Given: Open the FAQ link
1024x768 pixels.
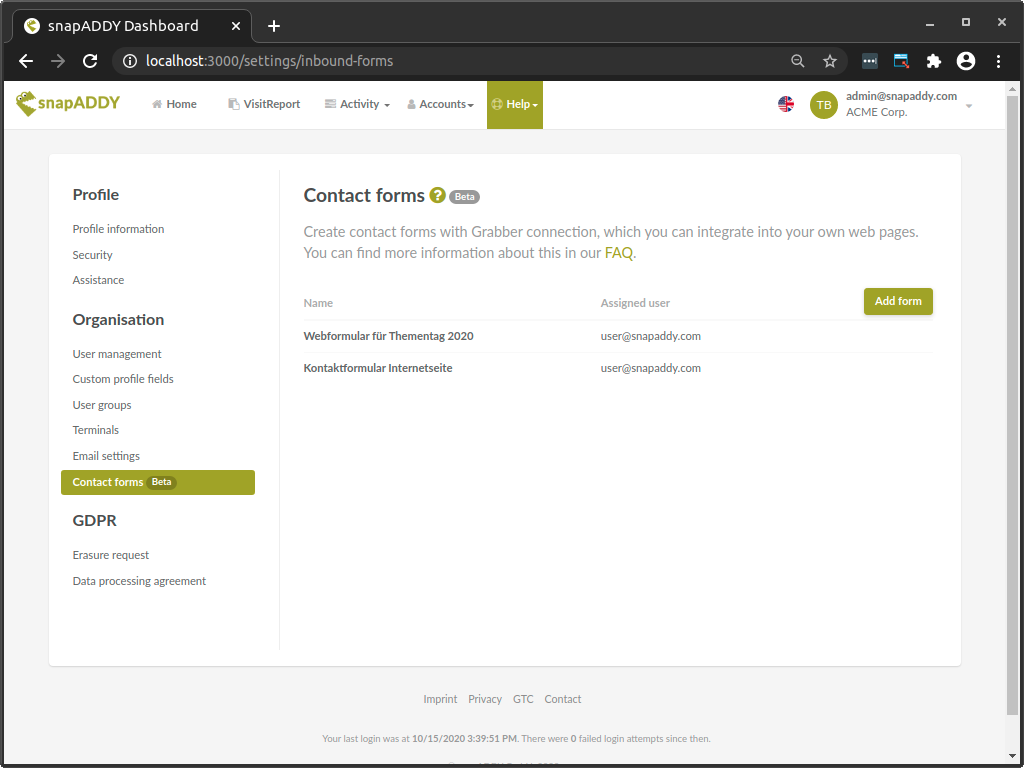Looking at the screenshot, I should (619, 252).
